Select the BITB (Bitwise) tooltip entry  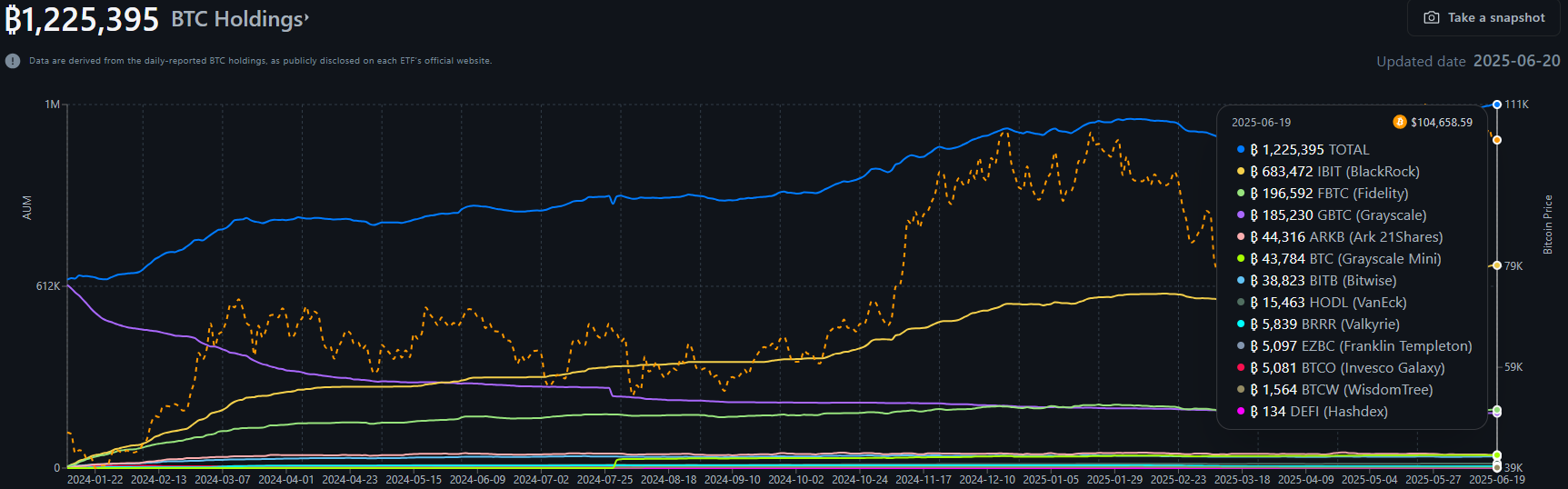(x=1323, y=281)
